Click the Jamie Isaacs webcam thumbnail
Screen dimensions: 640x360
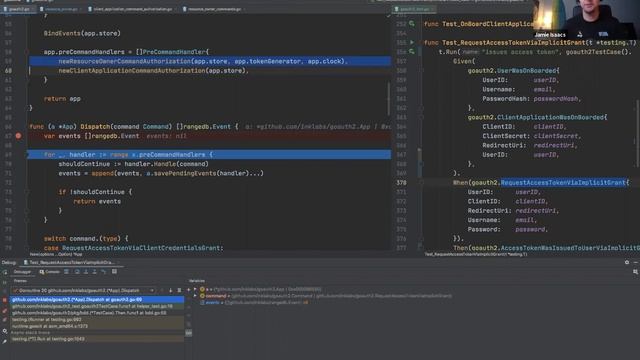[586, 20]
